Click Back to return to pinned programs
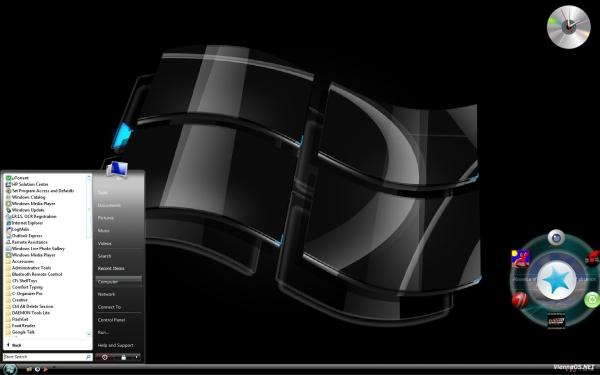Image resolution: width=600 pixels, height=375 pixels. tap(14, 345)
